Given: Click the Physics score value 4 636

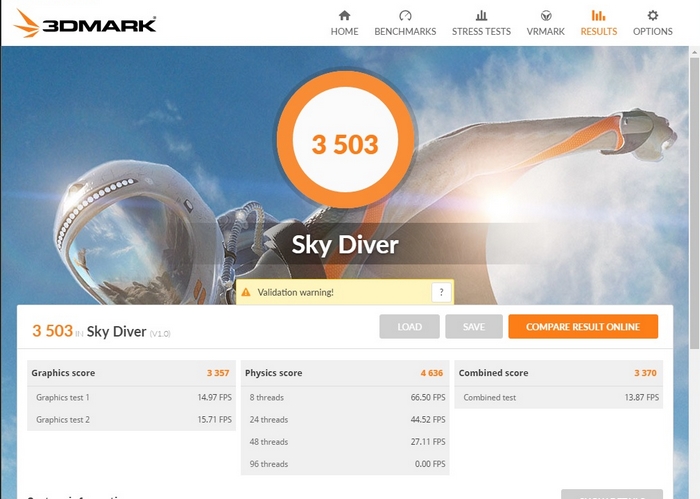Looking at the screenshot, I should point(432,373).
